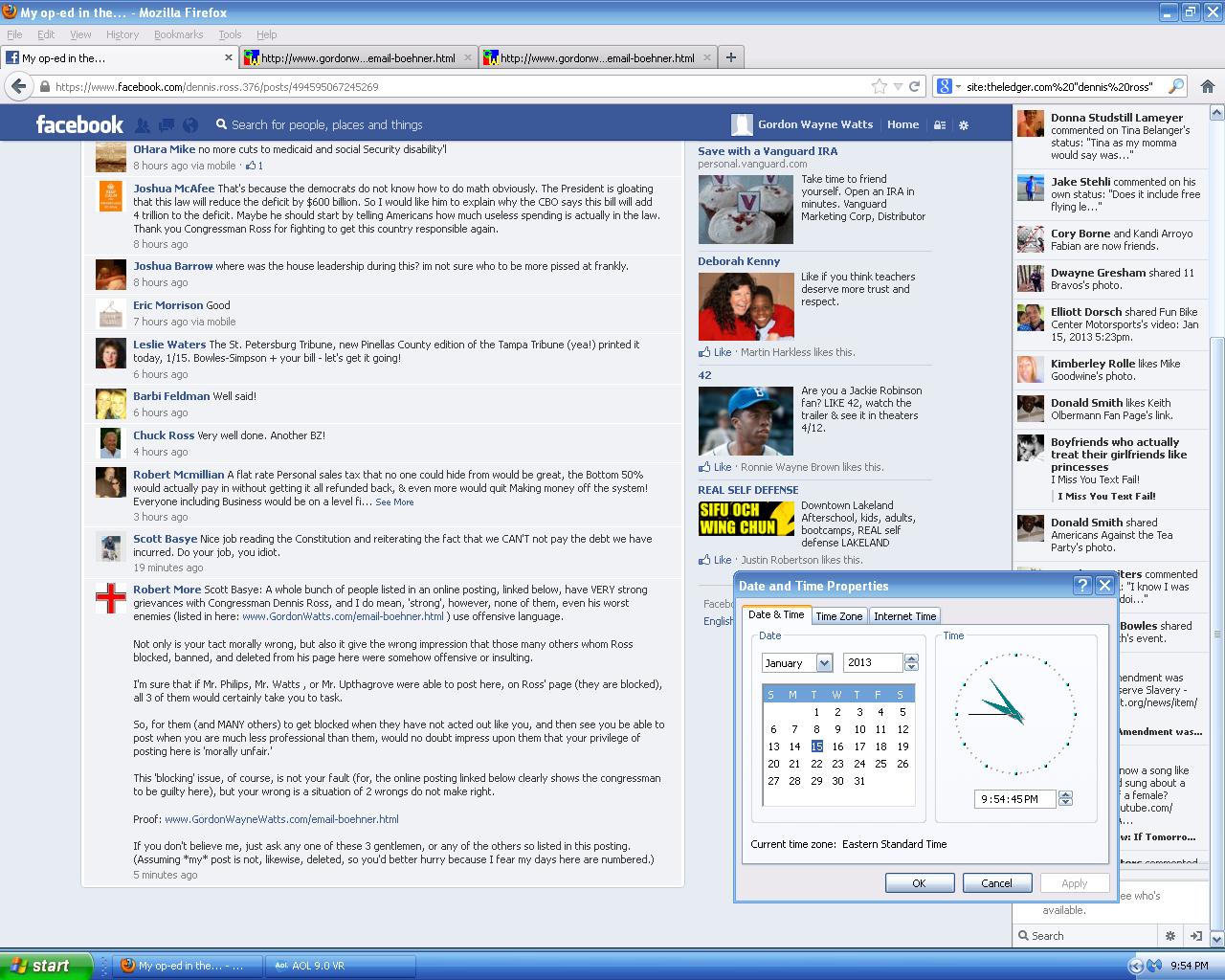The height and width of the screenshot is (980, 1225).
Task: Open the REAL SELF DEFENSE ad link
Action: [747, 490]
